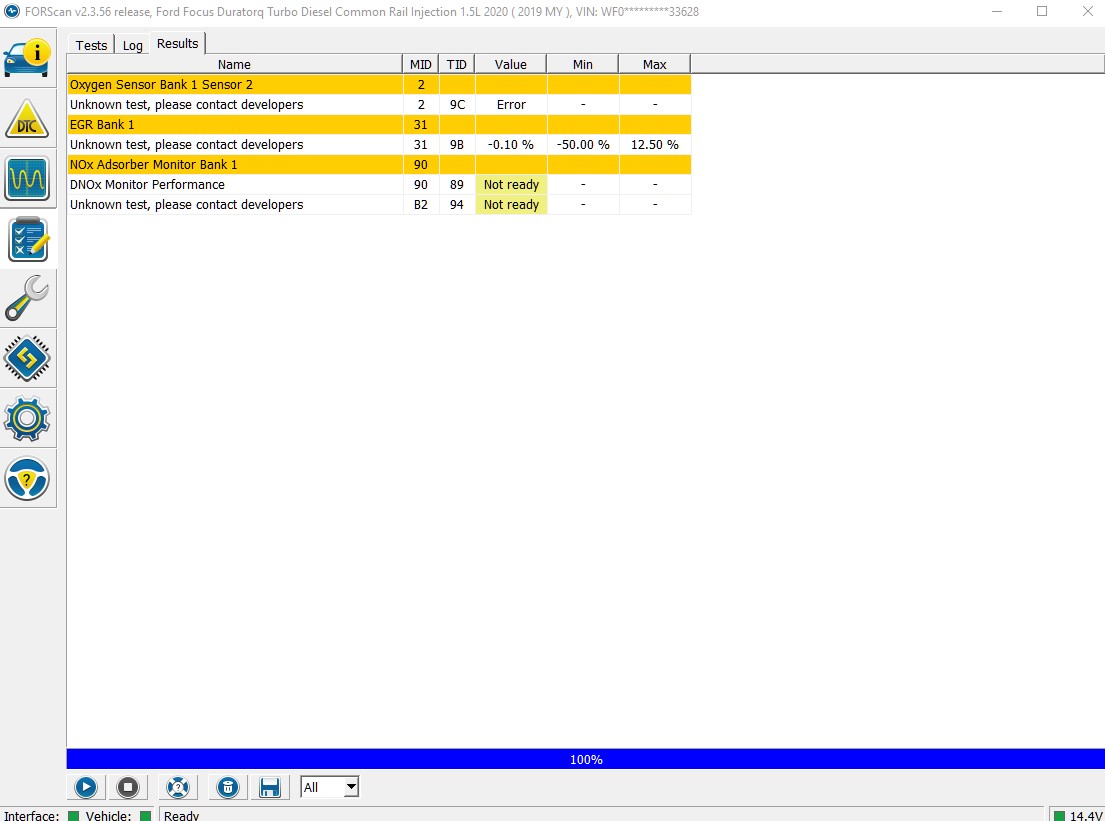Click the blue 100% progress bar
This screenshot has width=1105, height=821.
[x=585, y=759]
